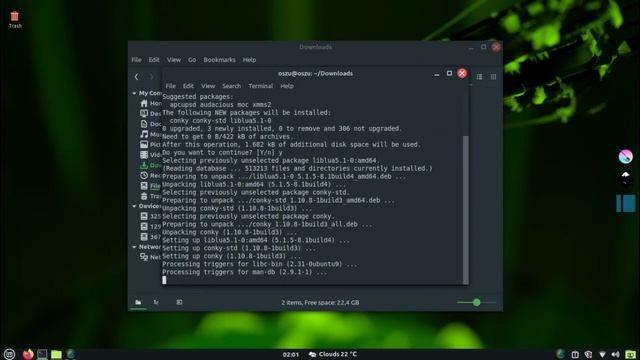The width and height of the screenshot is (640, 360).
Task: Open Home folder in sidebar
Action: tap(151, 104)
